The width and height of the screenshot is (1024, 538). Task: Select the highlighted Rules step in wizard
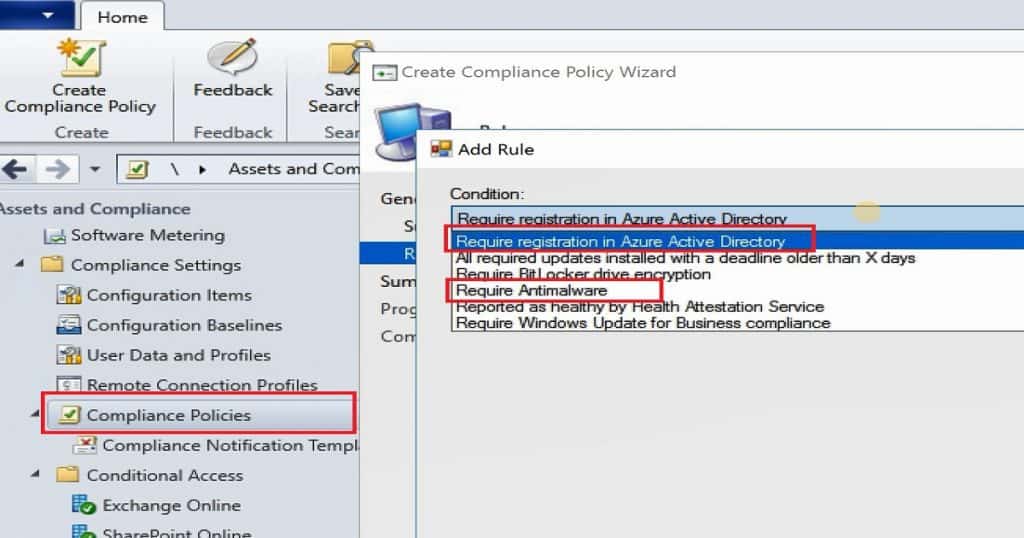pos(388,253)
